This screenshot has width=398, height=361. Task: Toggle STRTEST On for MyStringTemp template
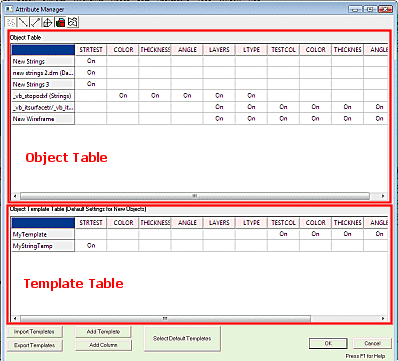[x=91, y=246]
